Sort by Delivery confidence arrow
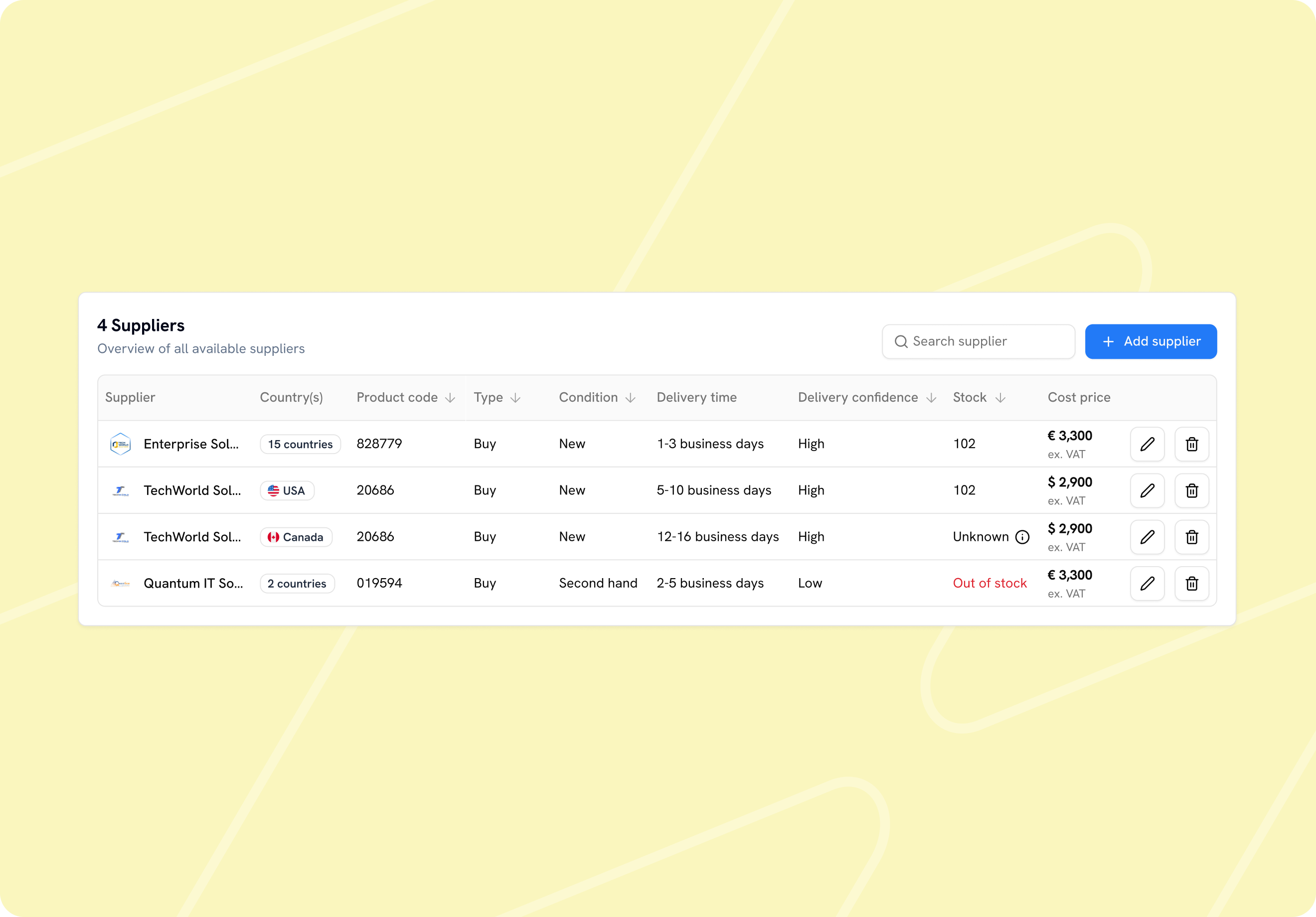This screenshot has width=1316, height=917. click(x=931, y=398)
